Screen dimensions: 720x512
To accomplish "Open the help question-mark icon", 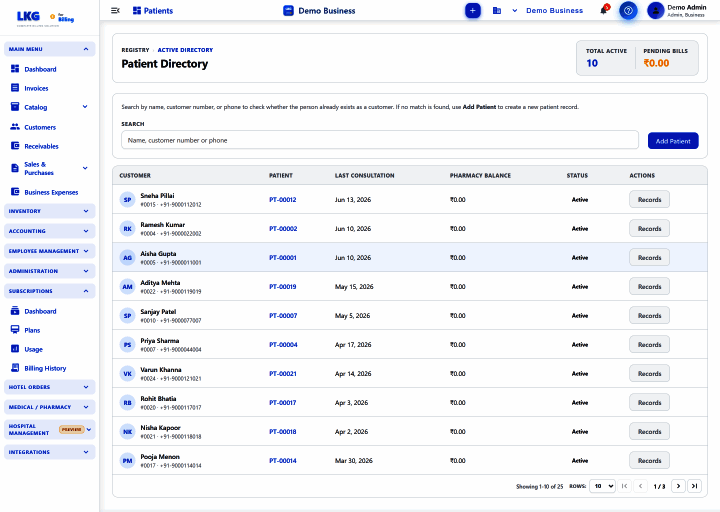I will point(628,11).
